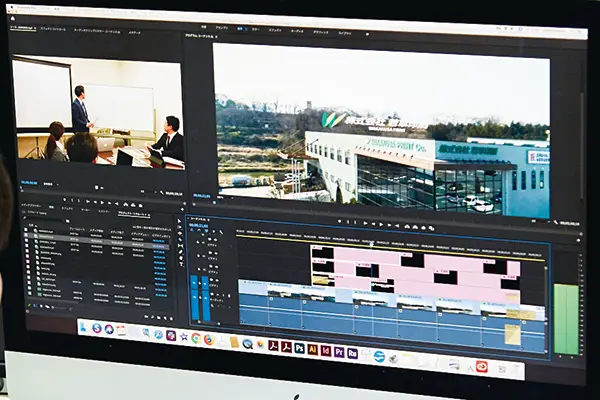Screen dimensions: 600x400
Task: Open the メディアブラウザー panel tab
Action: tap(31, 206)
